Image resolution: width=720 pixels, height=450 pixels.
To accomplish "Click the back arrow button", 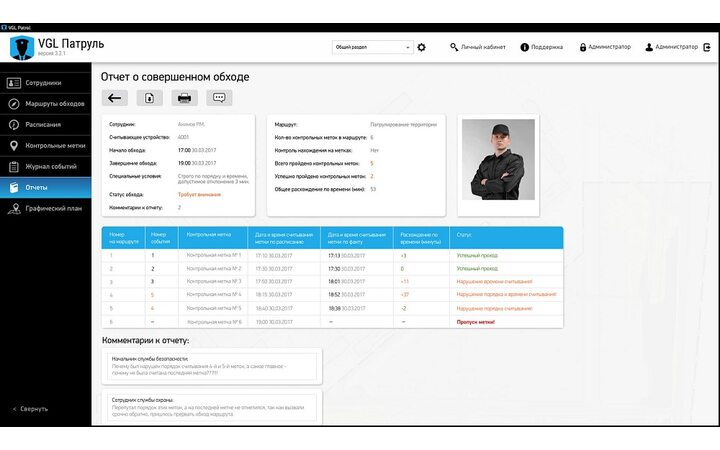I will tap(115, 98).
